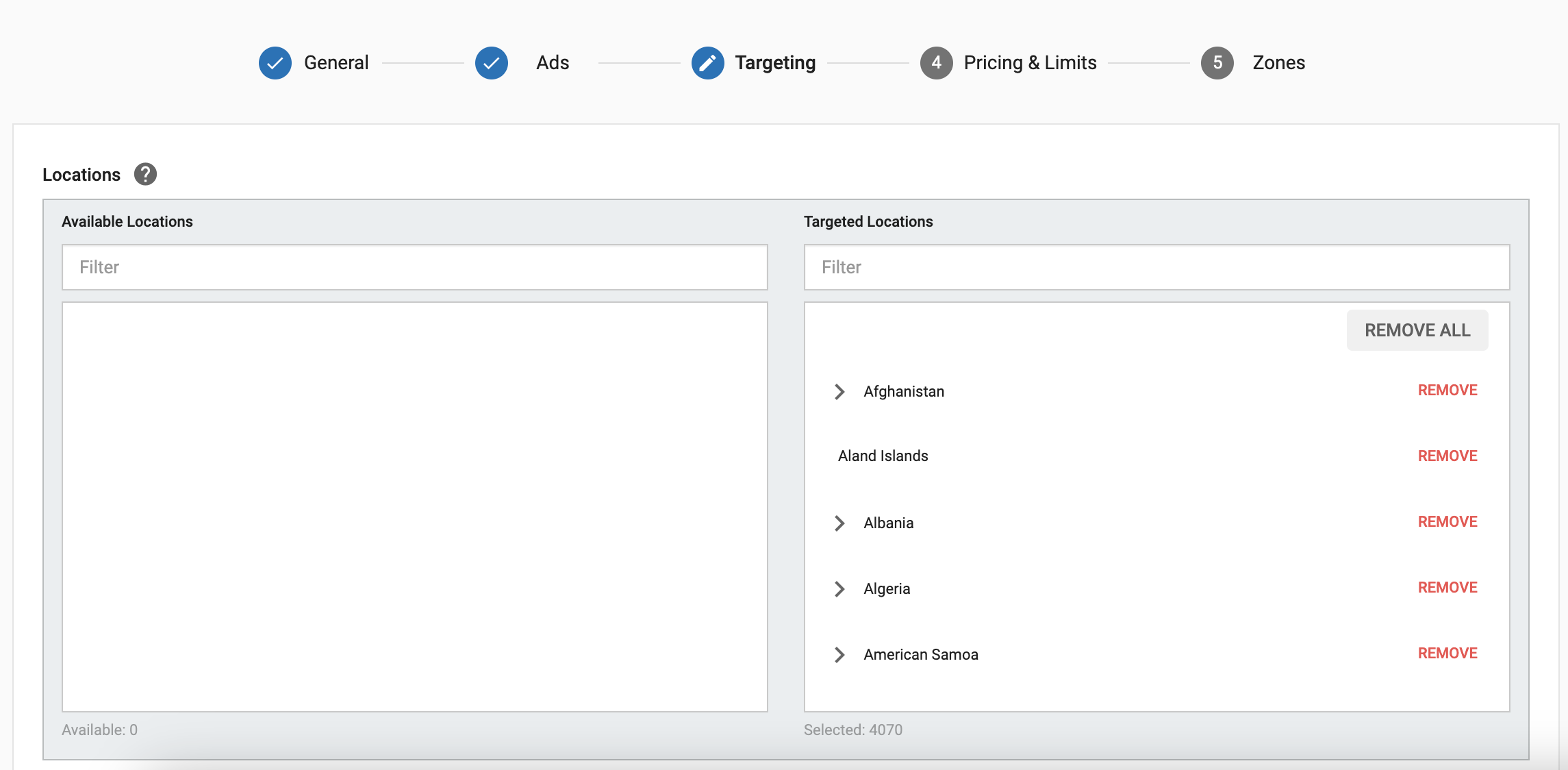Expand the Afghanistan location entry
1568x770 pixels.
point(839,392)
